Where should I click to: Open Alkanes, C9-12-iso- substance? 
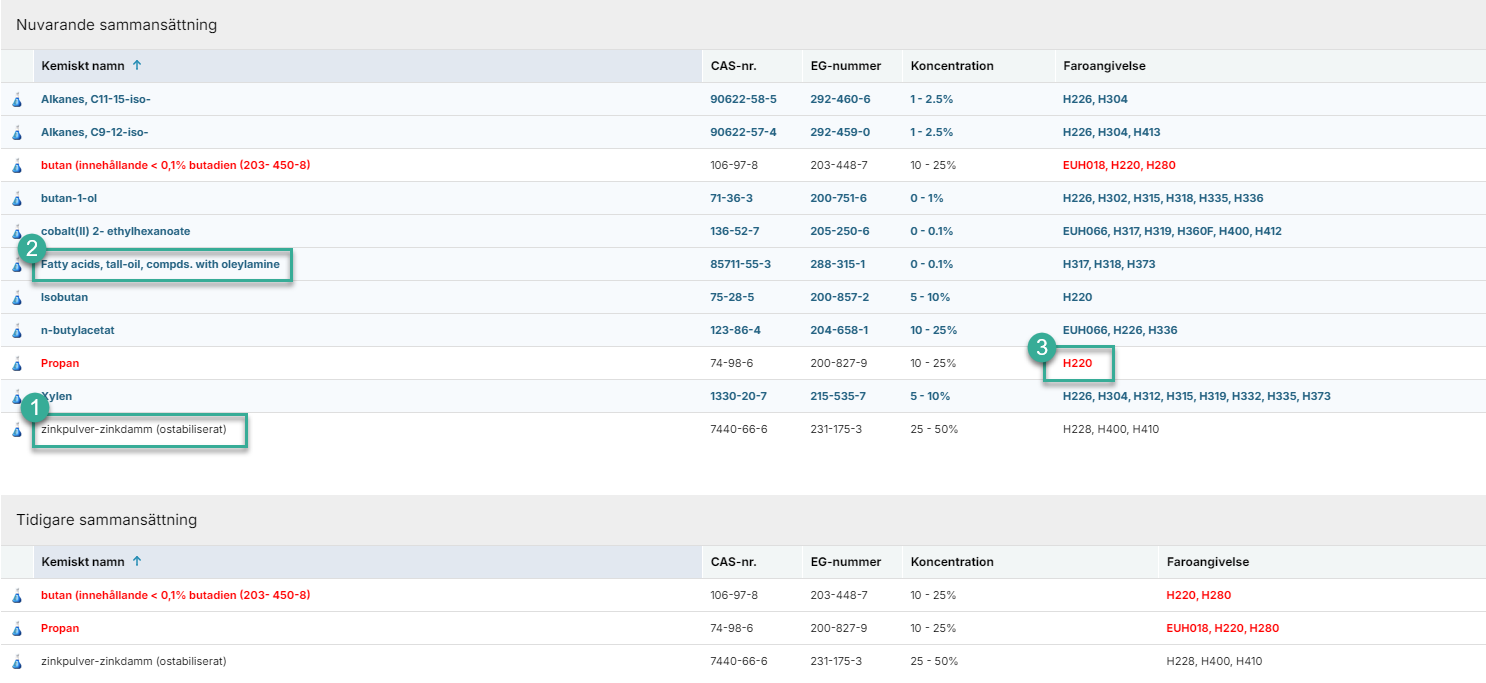pos(95,133)
